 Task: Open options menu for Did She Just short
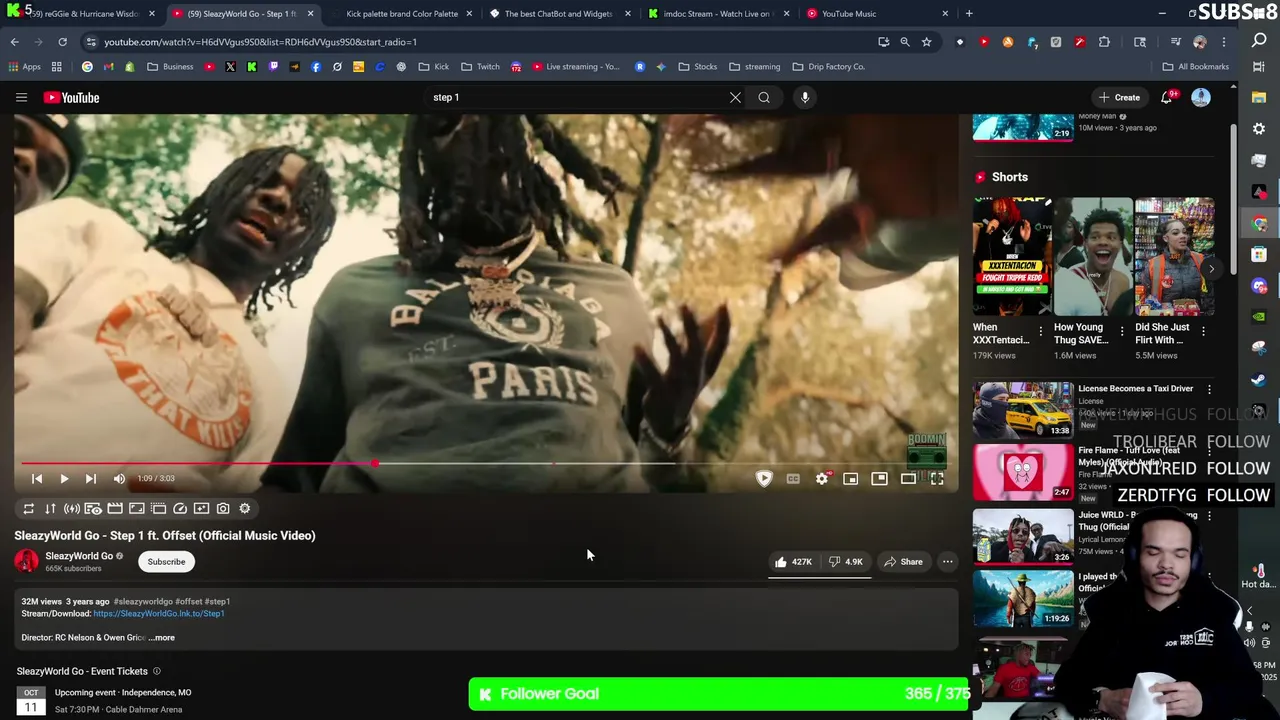click(x=1203, y=331)
